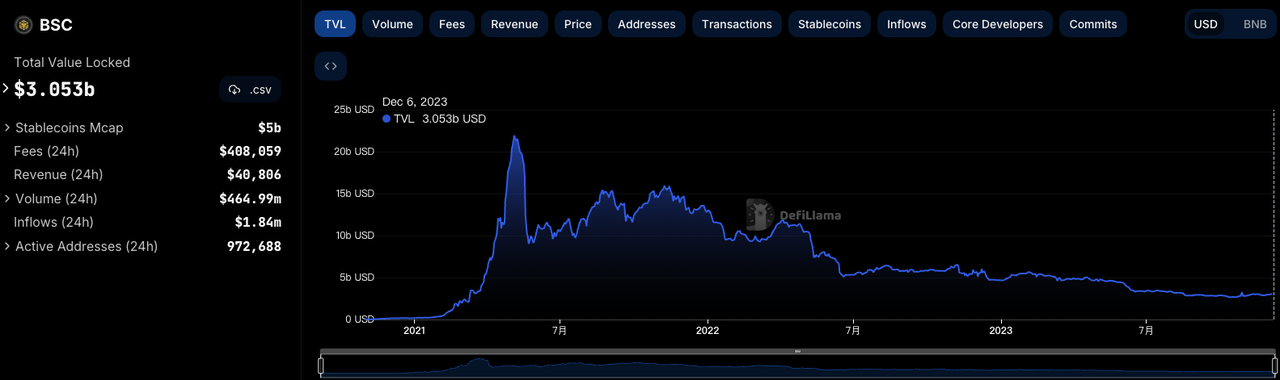Screen dimensions: 1280x380
Task: Click the left handle of chart range slider
Action: pyautogui.click(x=321, y=366)
